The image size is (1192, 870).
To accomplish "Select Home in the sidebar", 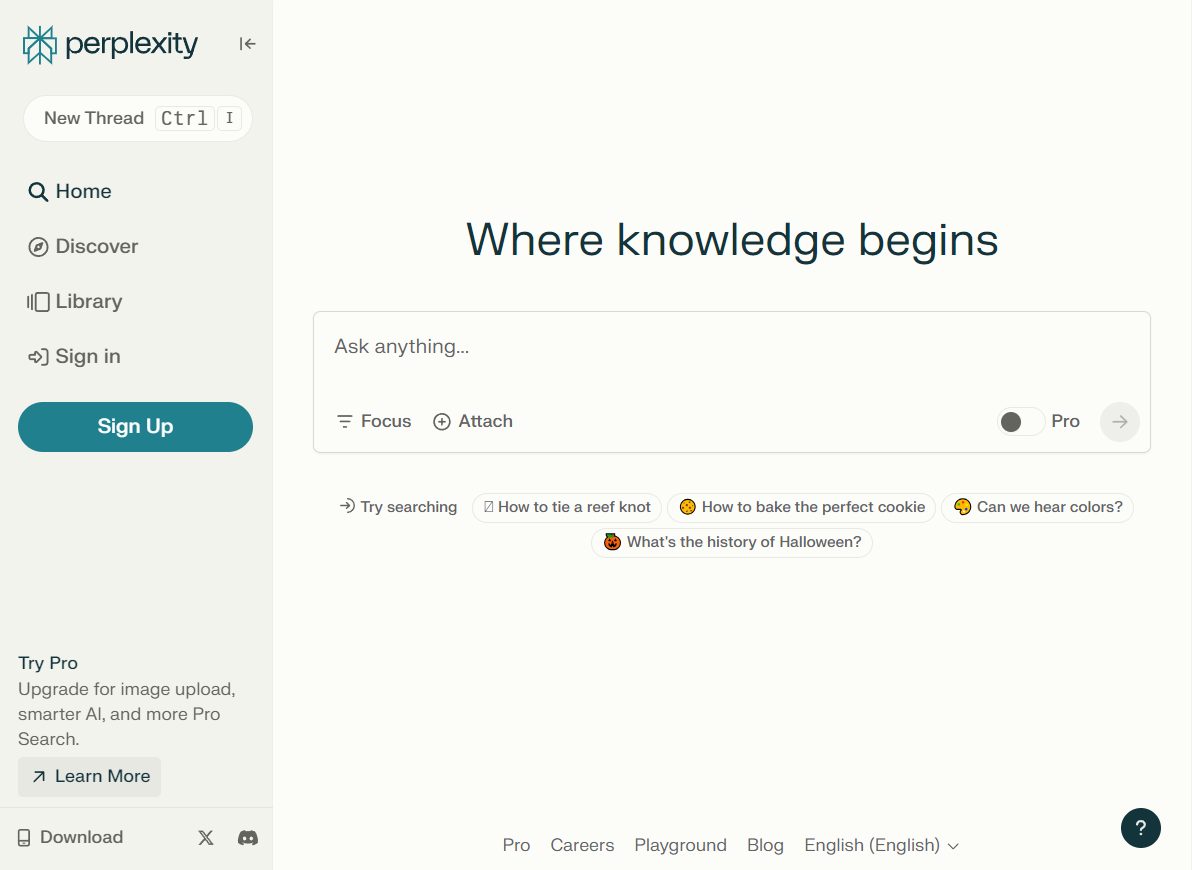I will pyautogui.click(x=70, y=192).
